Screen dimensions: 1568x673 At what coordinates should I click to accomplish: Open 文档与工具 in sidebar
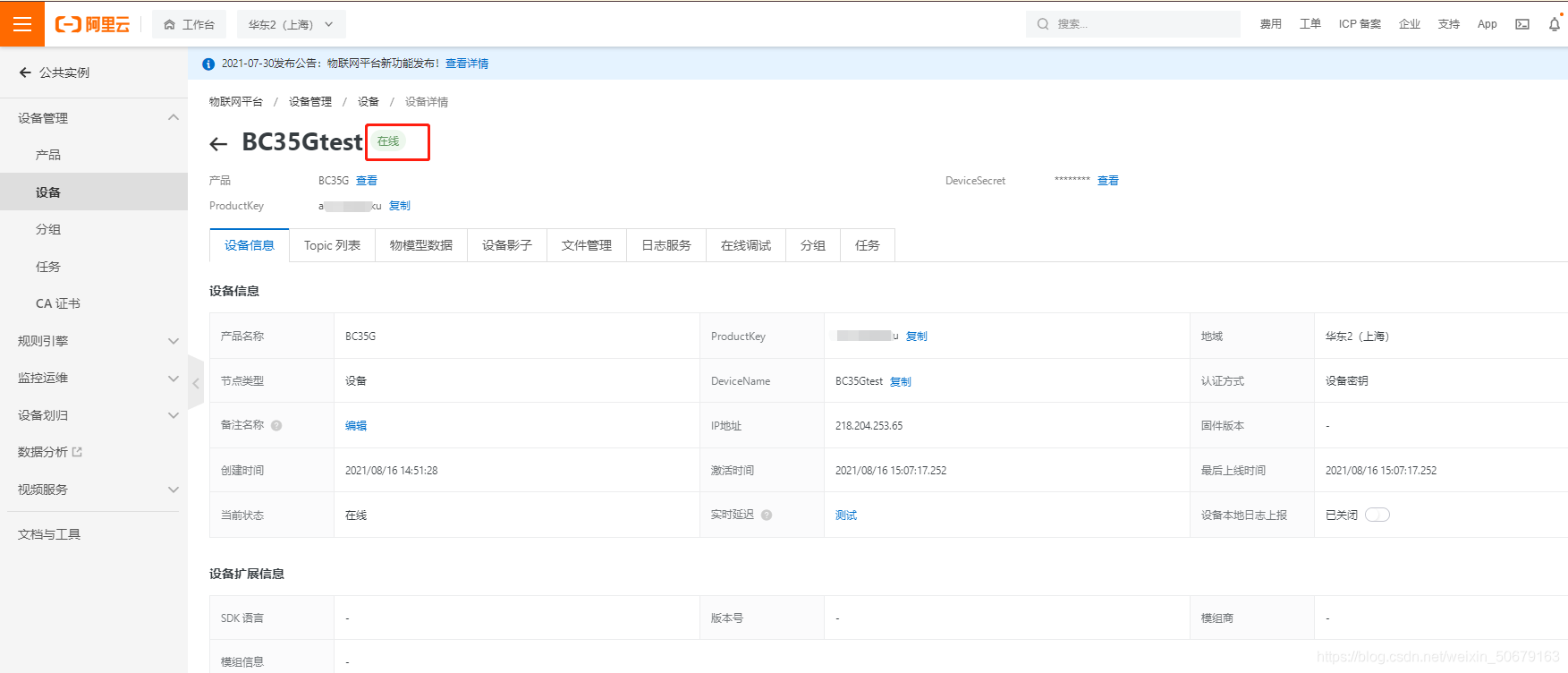click(x=49, y=534)
